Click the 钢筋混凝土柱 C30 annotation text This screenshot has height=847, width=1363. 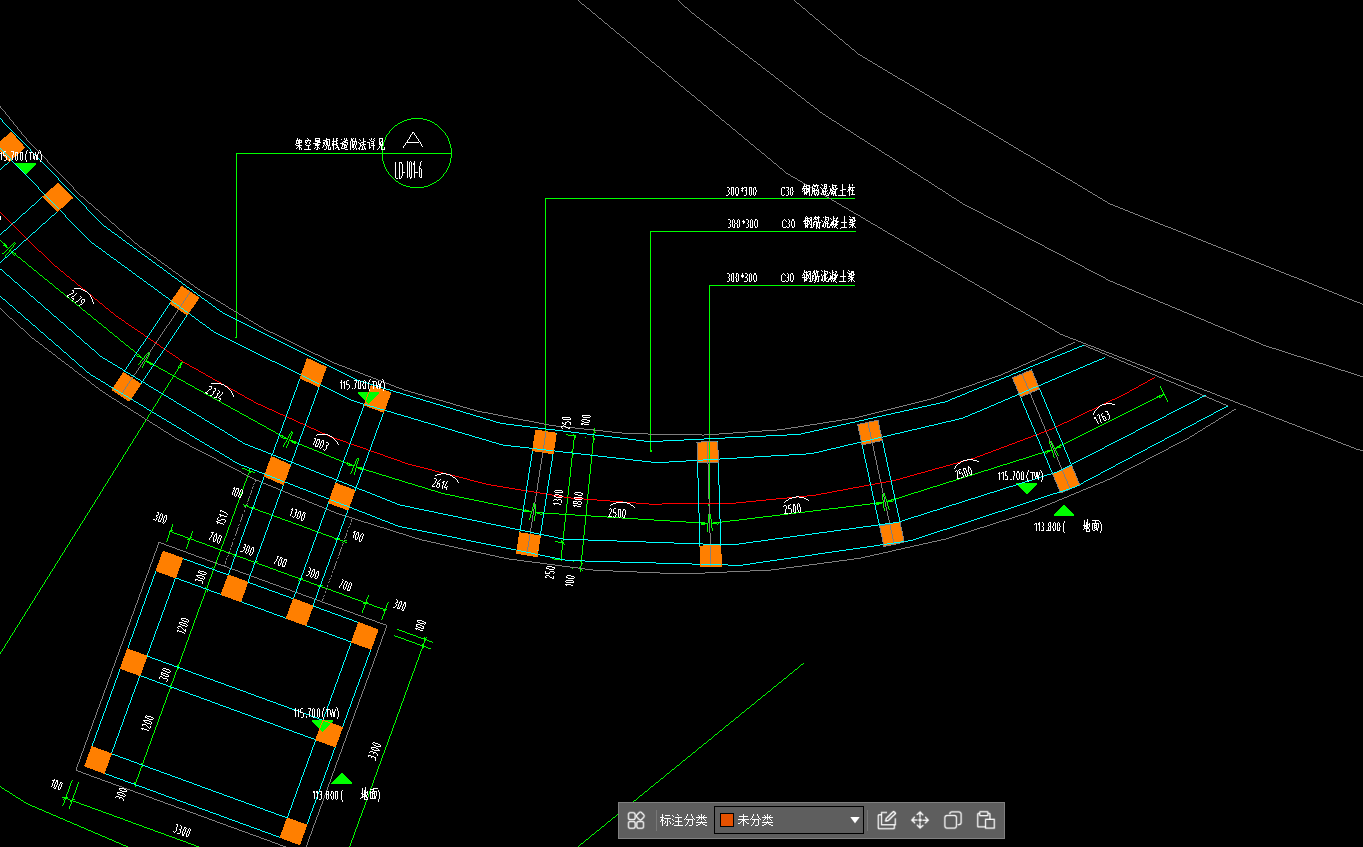[790, 191]
